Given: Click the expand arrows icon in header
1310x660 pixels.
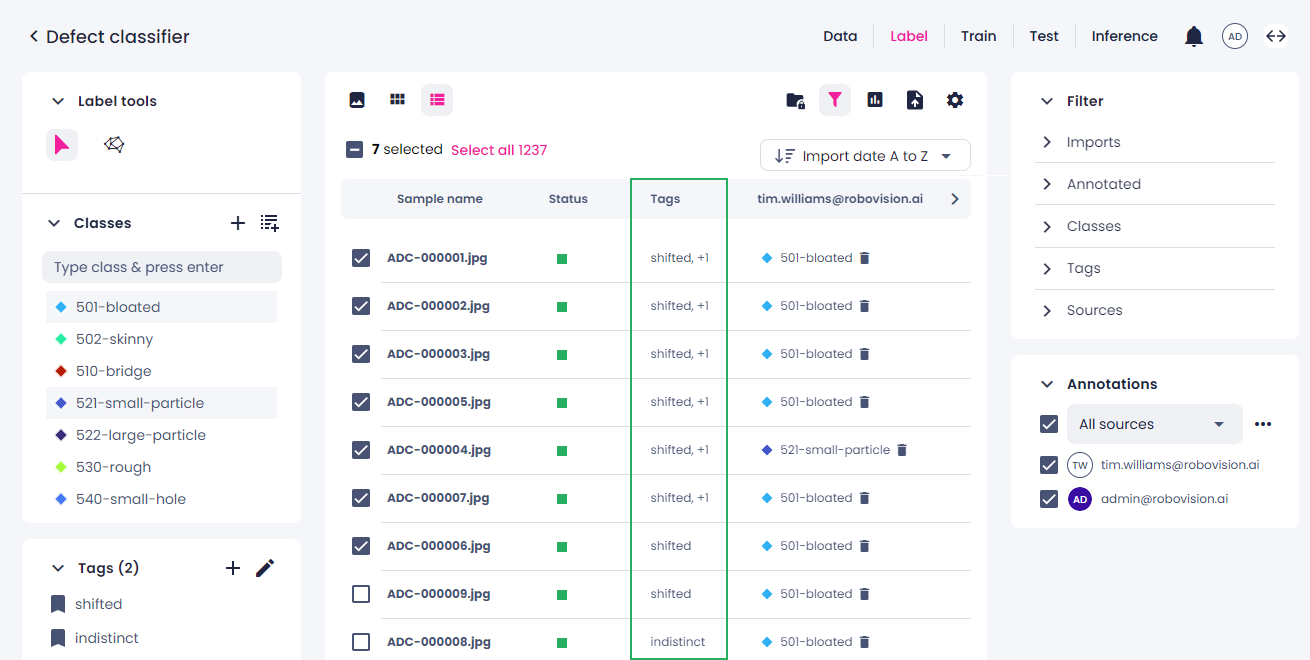Looking at the screenshot, I should pyautogui.click(x=1276, y=36).
